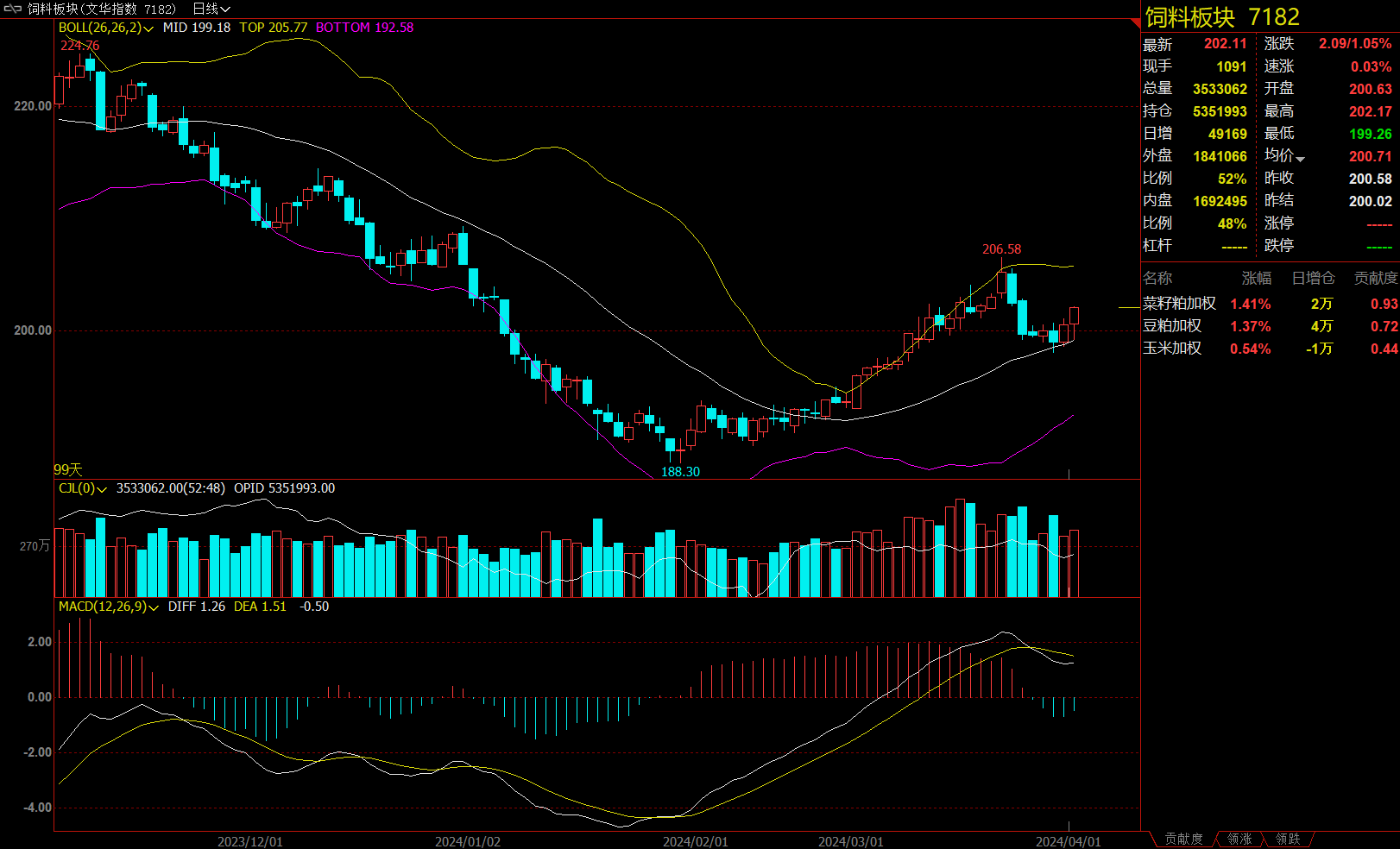
Task: Sort by the 涨幅 column header
Action: click(1257, 278)
